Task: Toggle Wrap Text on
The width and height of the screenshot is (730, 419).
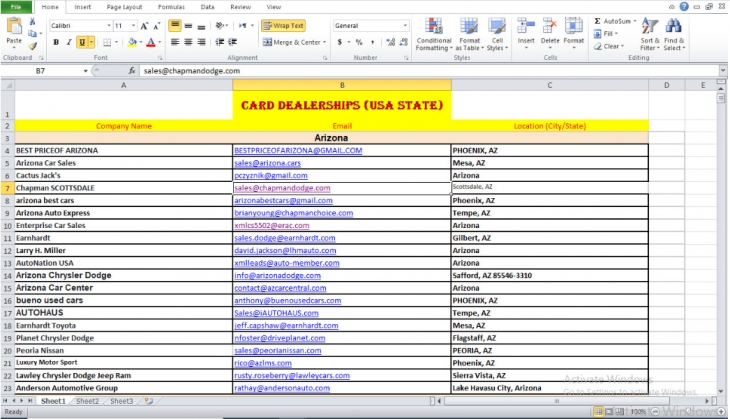Action: [283, 26]
